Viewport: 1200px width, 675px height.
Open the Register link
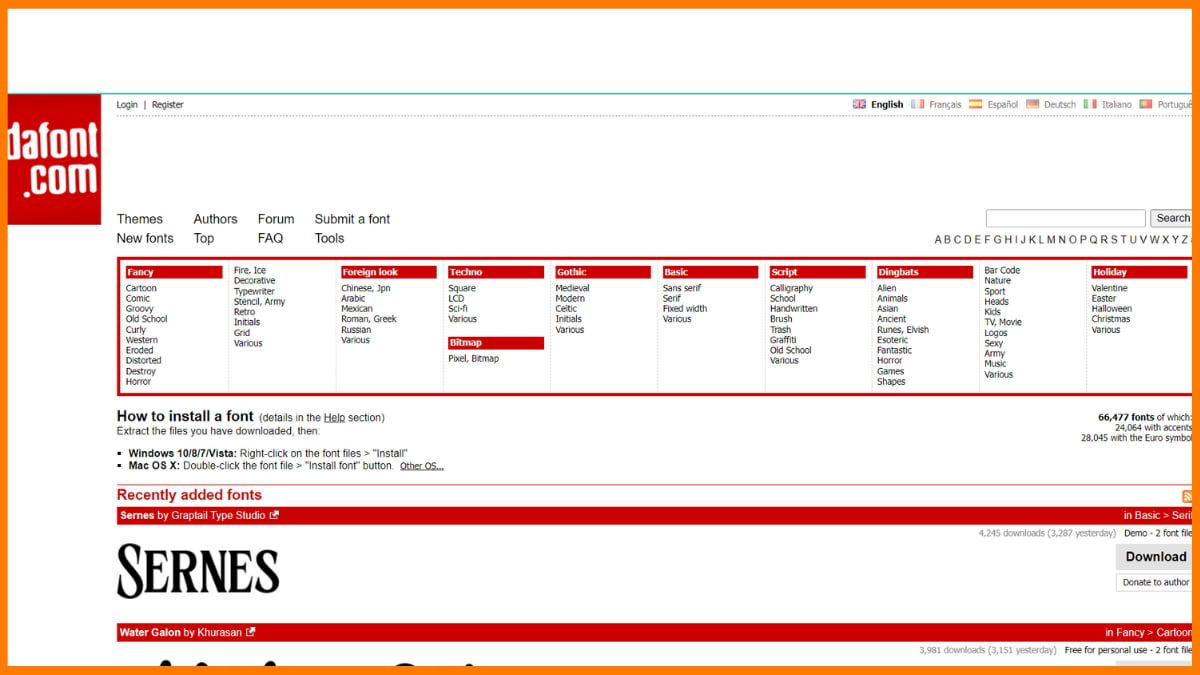[168, 105]
